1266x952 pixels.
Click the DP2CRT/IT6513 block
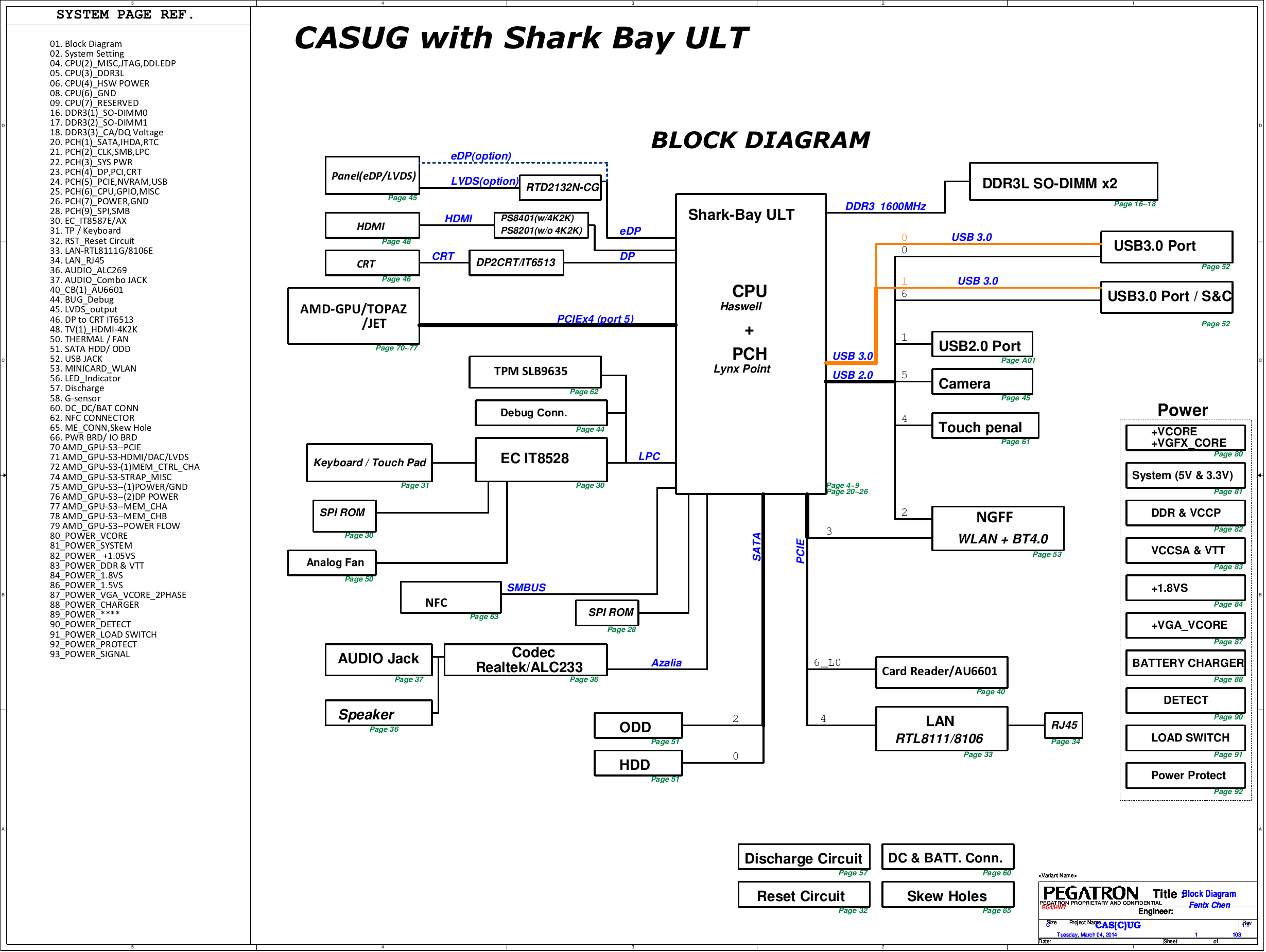(x=516, y=262)
